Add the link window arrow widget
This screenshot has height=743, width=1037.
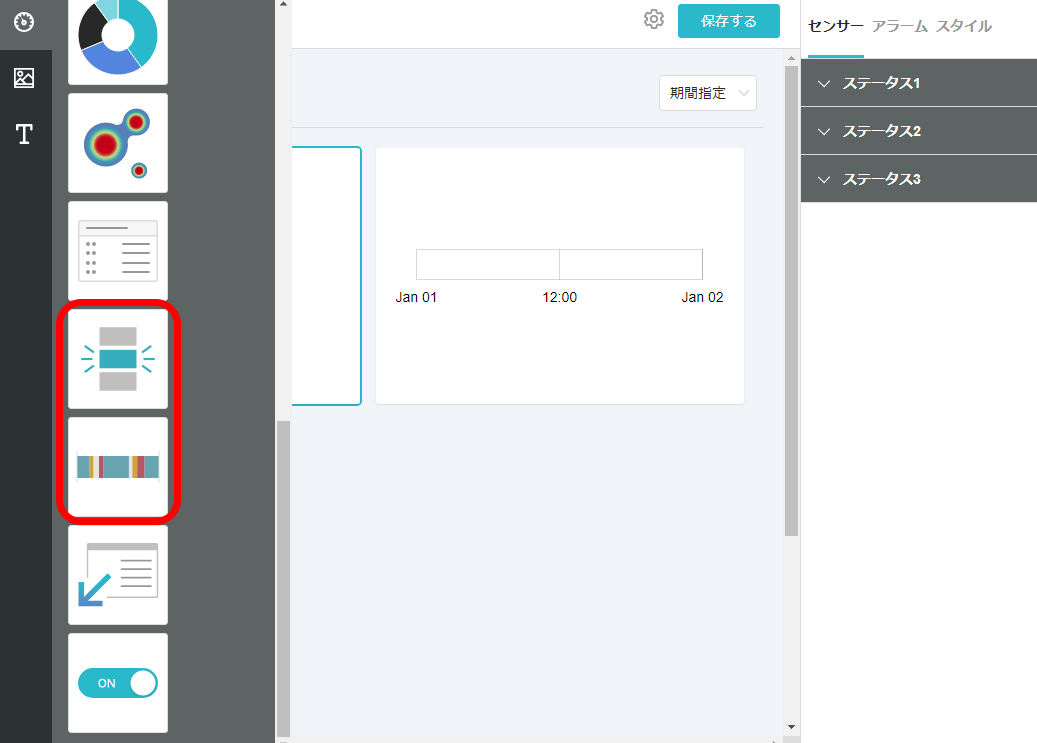click(118, 575)
